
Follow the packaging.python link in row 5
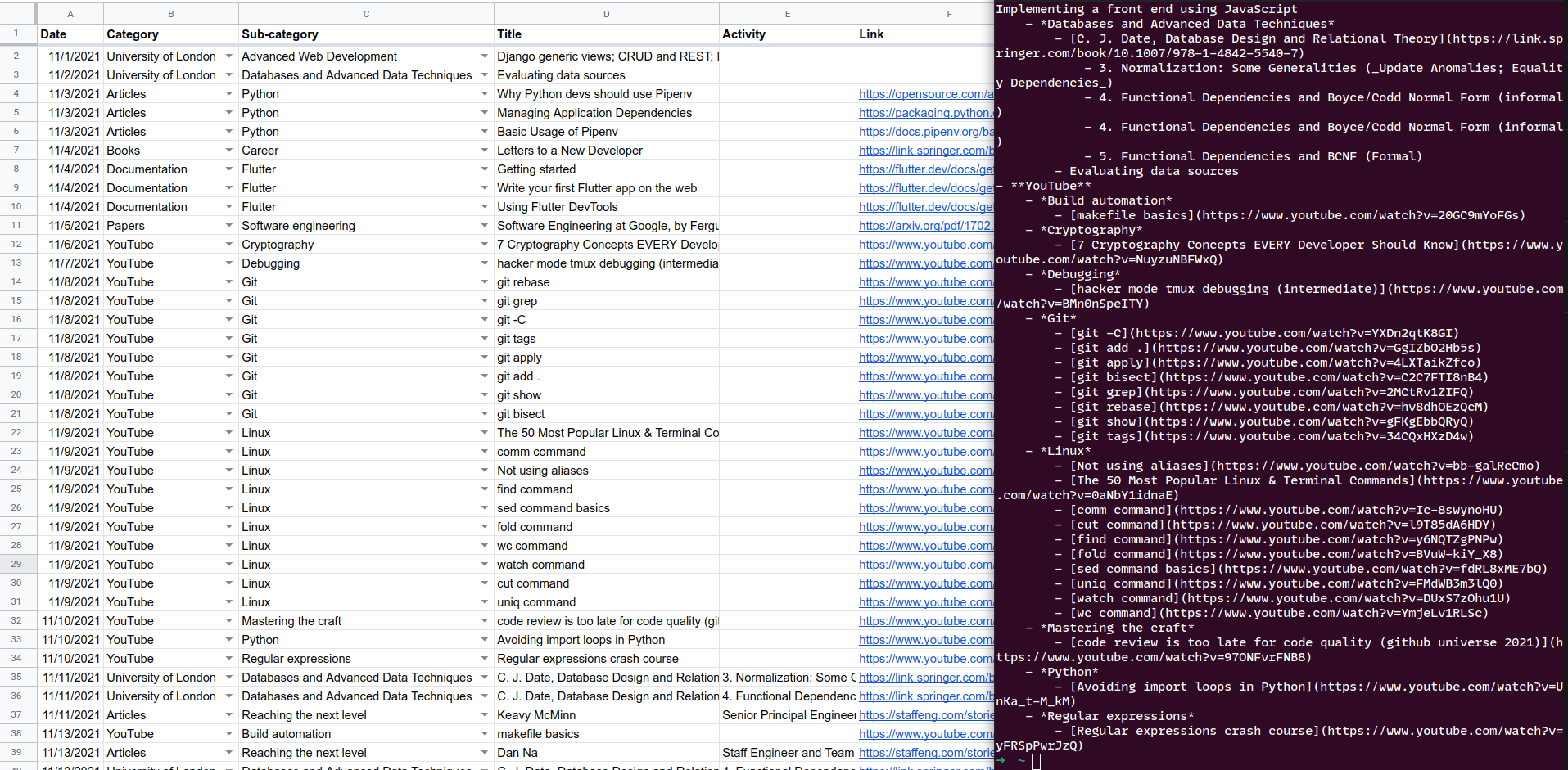[925, 113]
